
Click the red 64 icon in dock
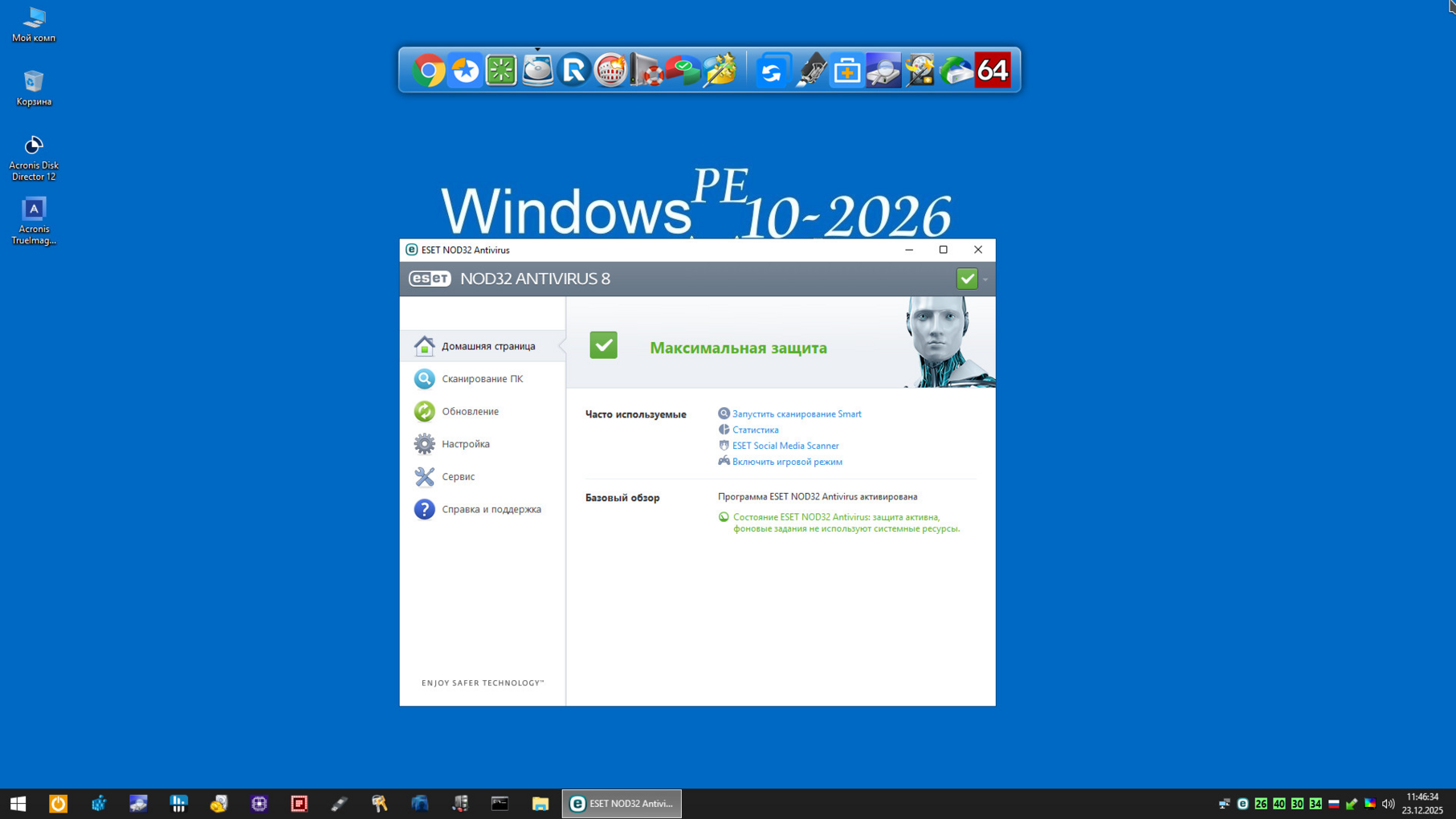[992, 71]
